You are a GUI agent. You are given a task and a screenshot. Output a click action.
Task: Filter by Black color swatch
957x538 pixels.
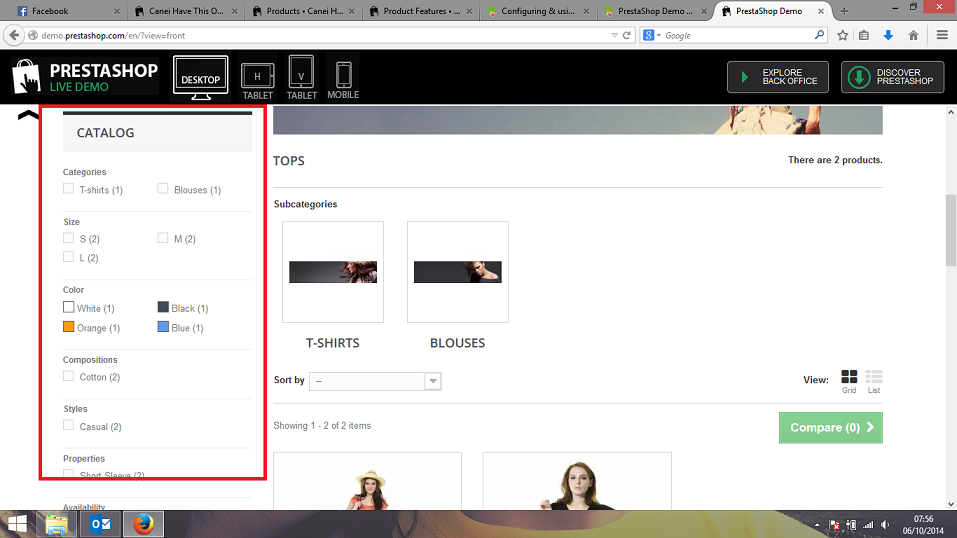163,307
